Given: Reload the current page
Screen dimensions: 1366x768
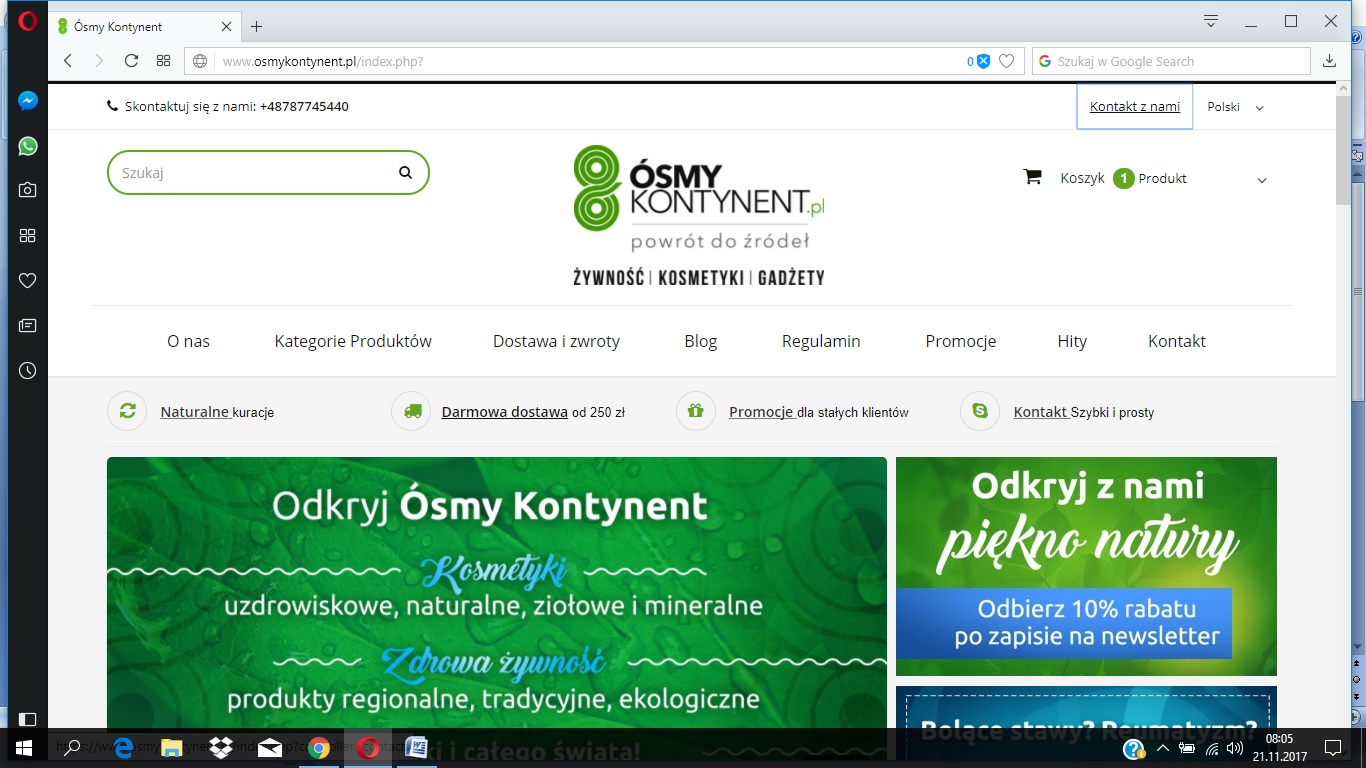Looking at the screenshot, I should pyautogui.click(x=131, y=61).
